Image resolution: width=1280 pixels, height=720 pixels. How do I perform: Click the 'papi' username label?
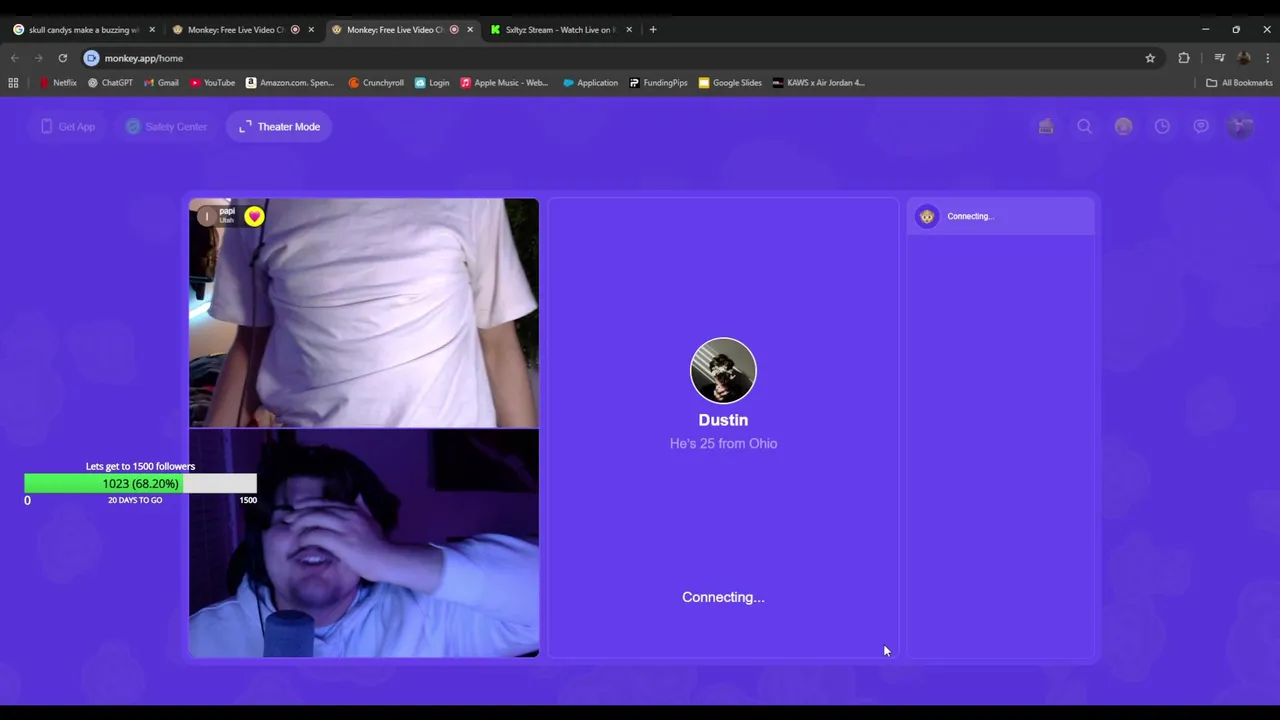click(227, 211)
